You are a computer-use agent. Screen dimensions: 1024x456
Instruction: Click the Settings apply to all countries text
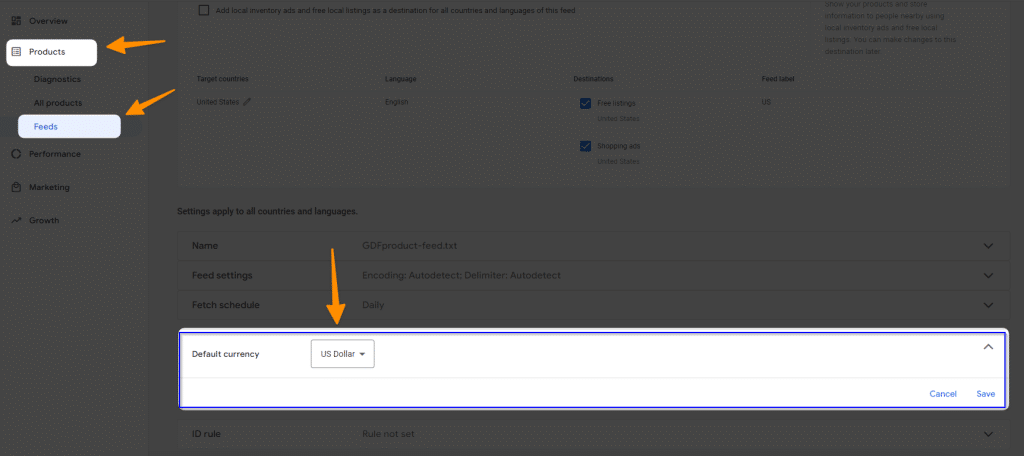[267, 212]
